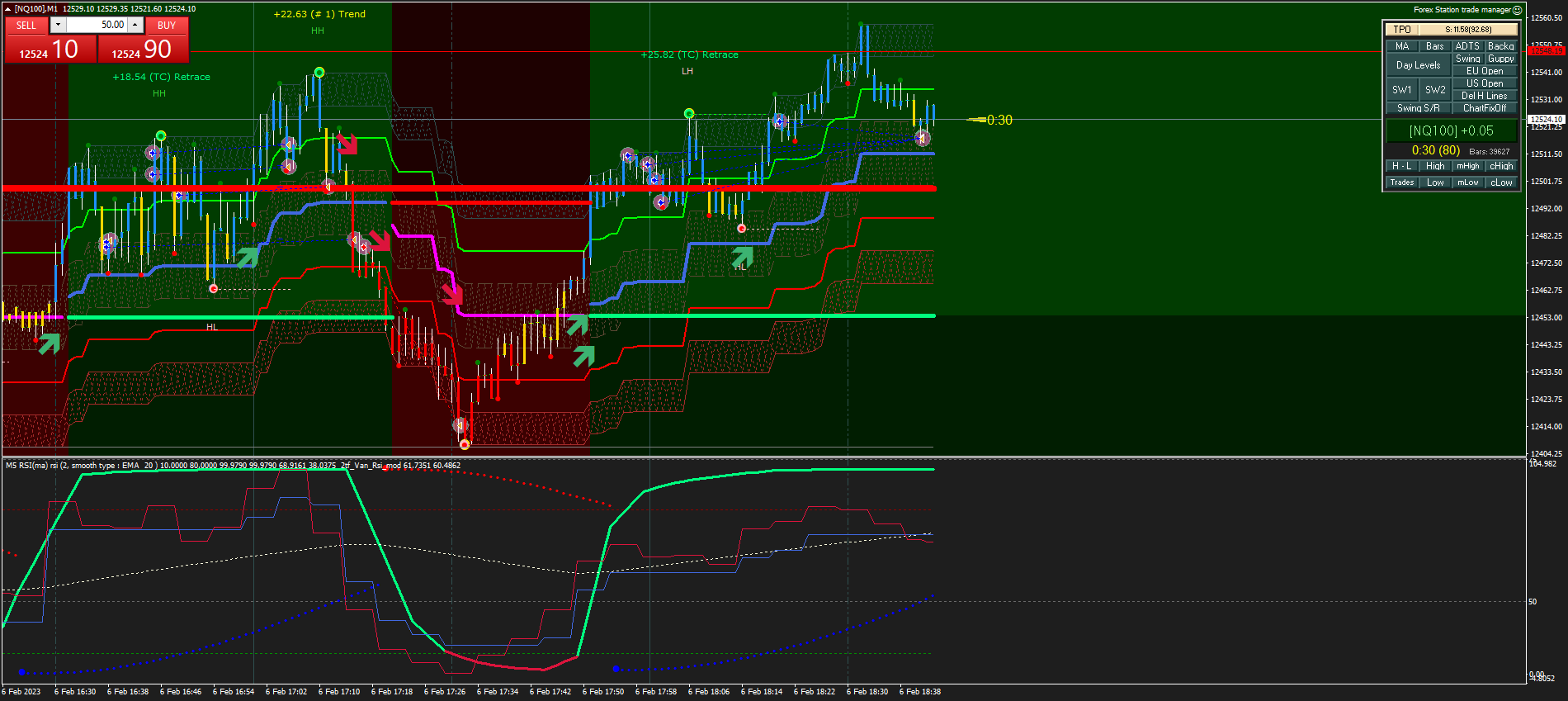The height and width of the screenshot is (701, 1568).
Task: Click the Low button
Action: coord(1435,182)
